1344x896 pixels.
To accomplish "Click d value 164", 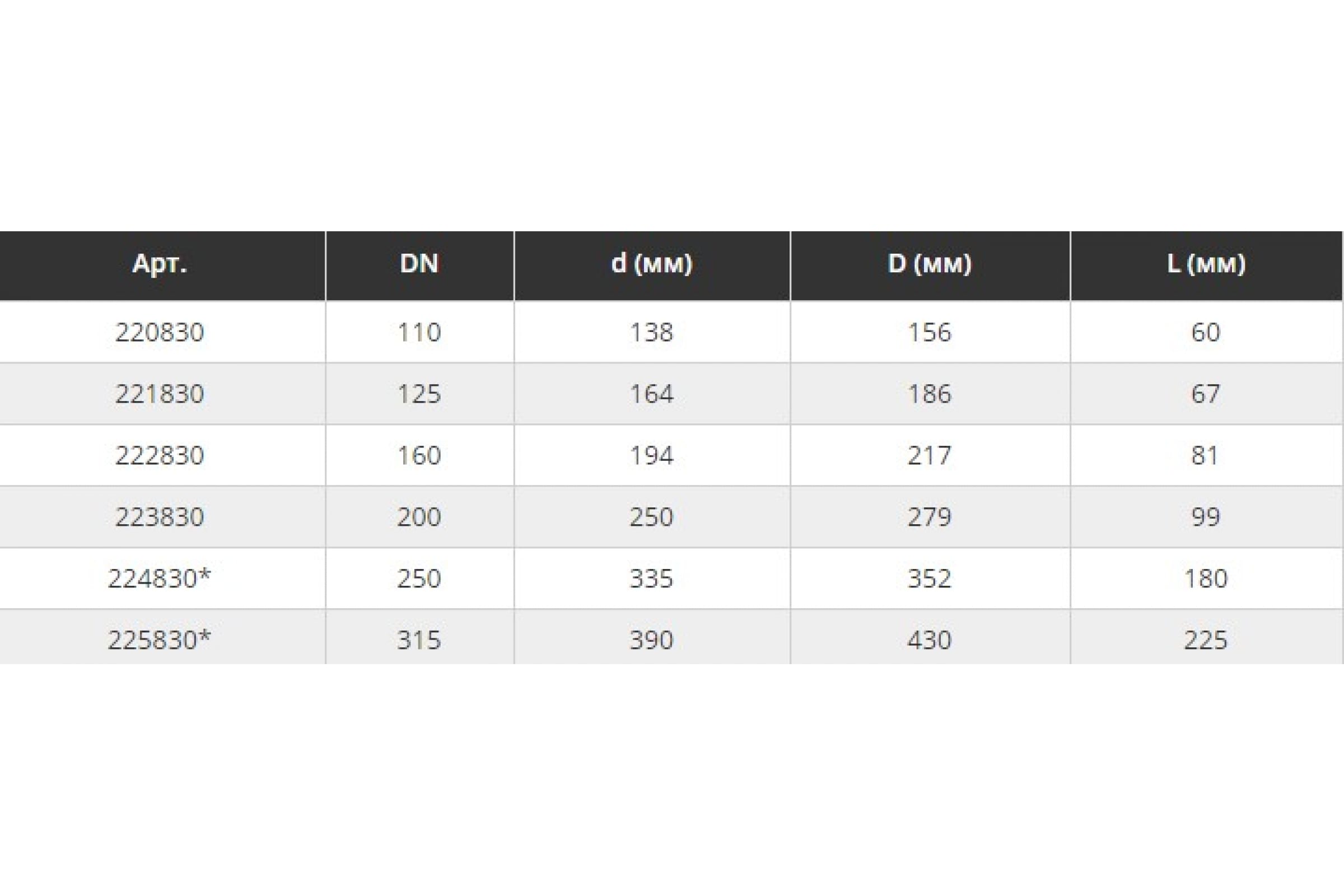I will click(651, 394).
